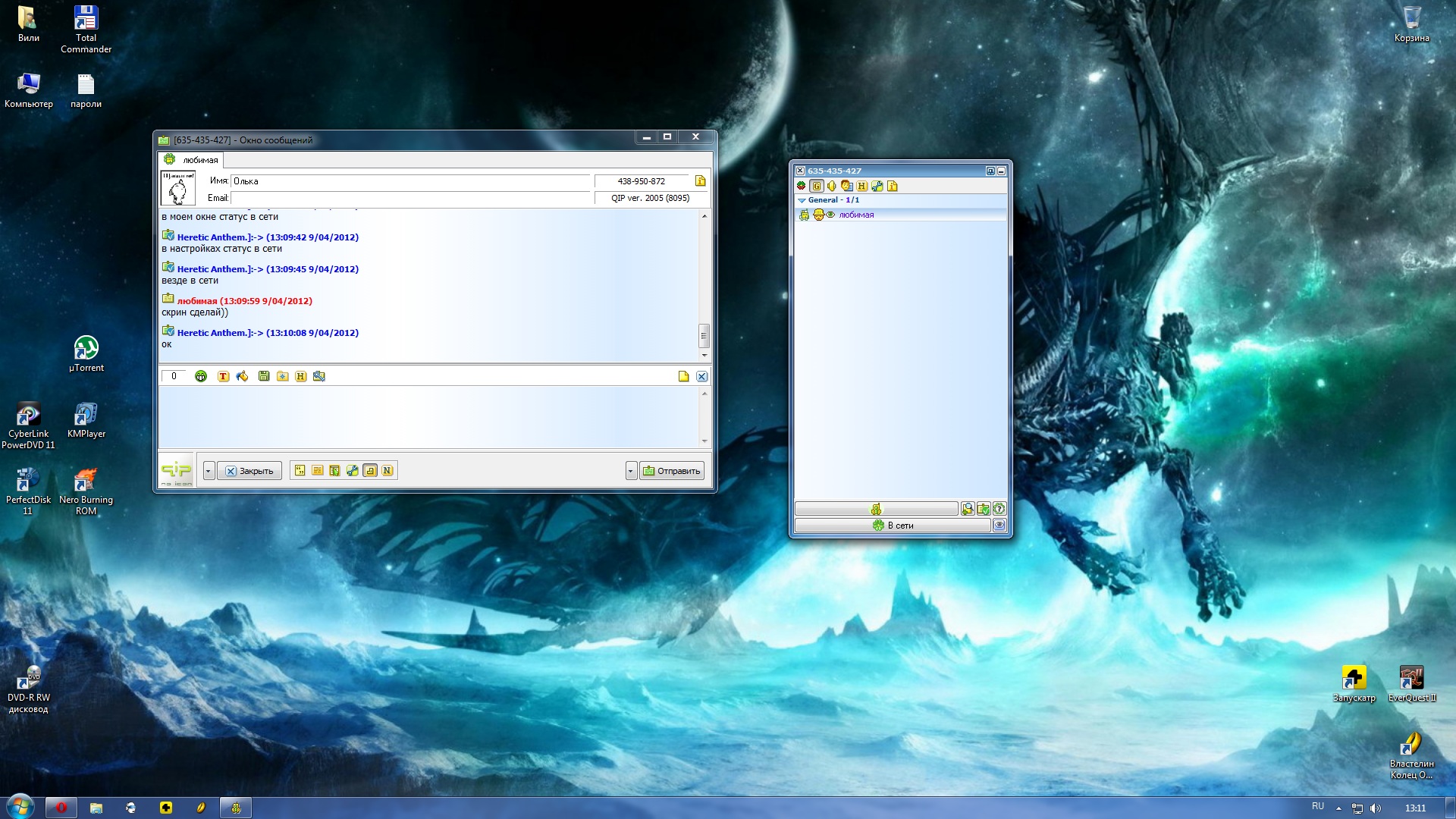Click the flower main menu icon in contact list
This screenshot has width=1456, height=819.
[x=801, y=186]
